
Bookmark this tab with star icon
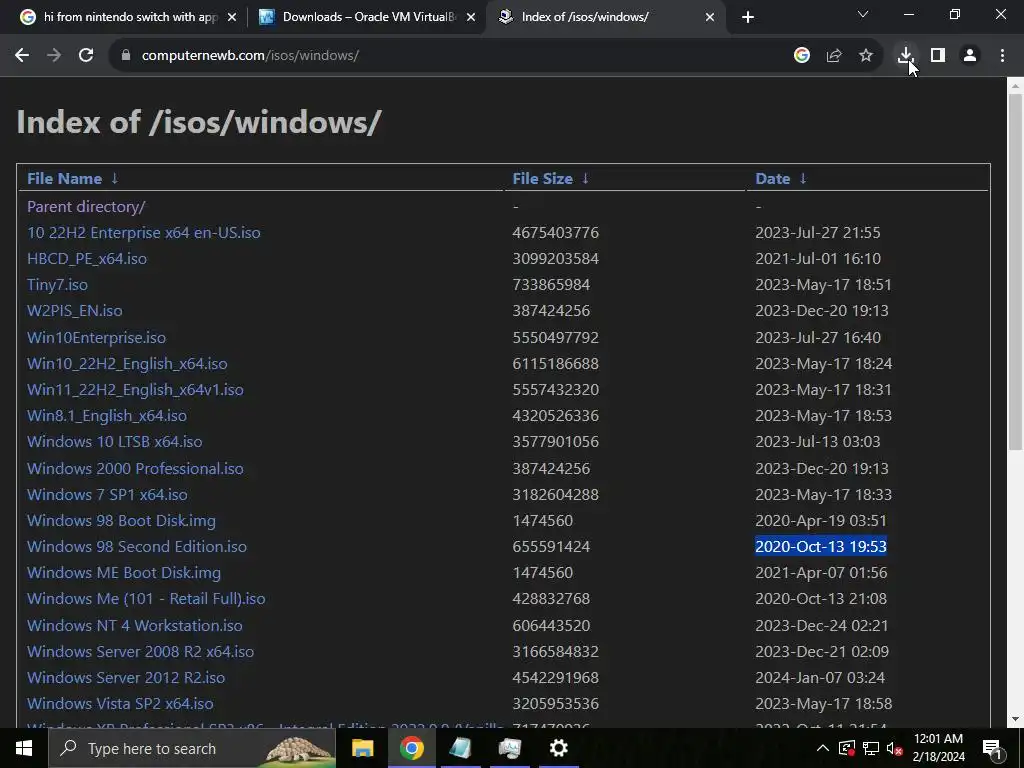866,56
